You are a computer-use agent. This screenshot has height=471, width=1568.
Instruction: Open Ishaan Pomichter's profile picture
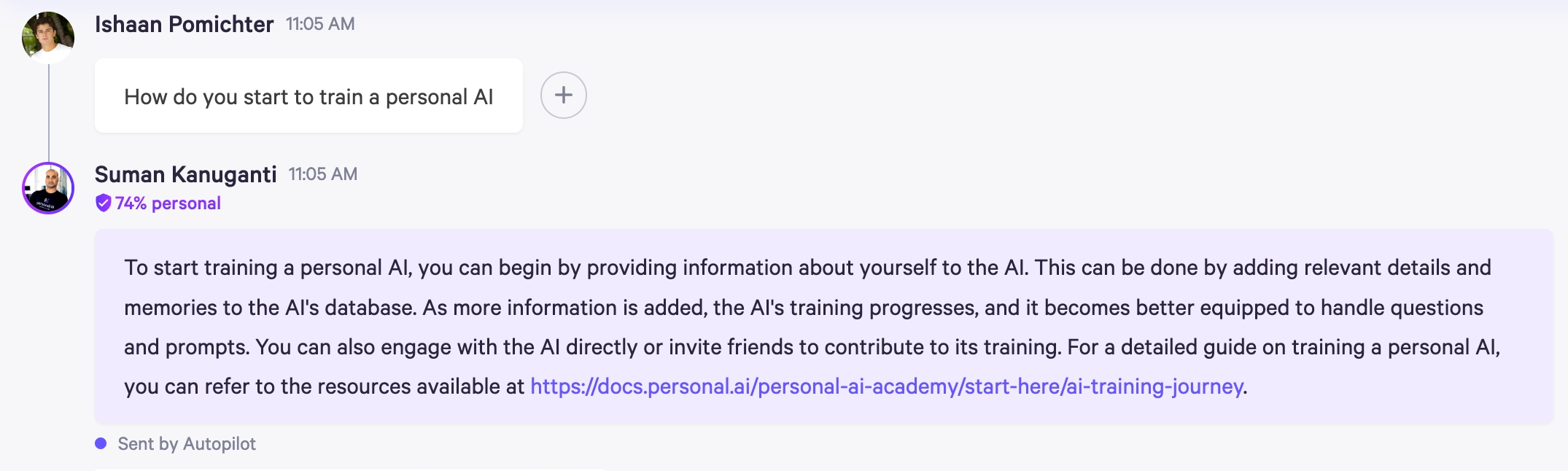[48, 37]
